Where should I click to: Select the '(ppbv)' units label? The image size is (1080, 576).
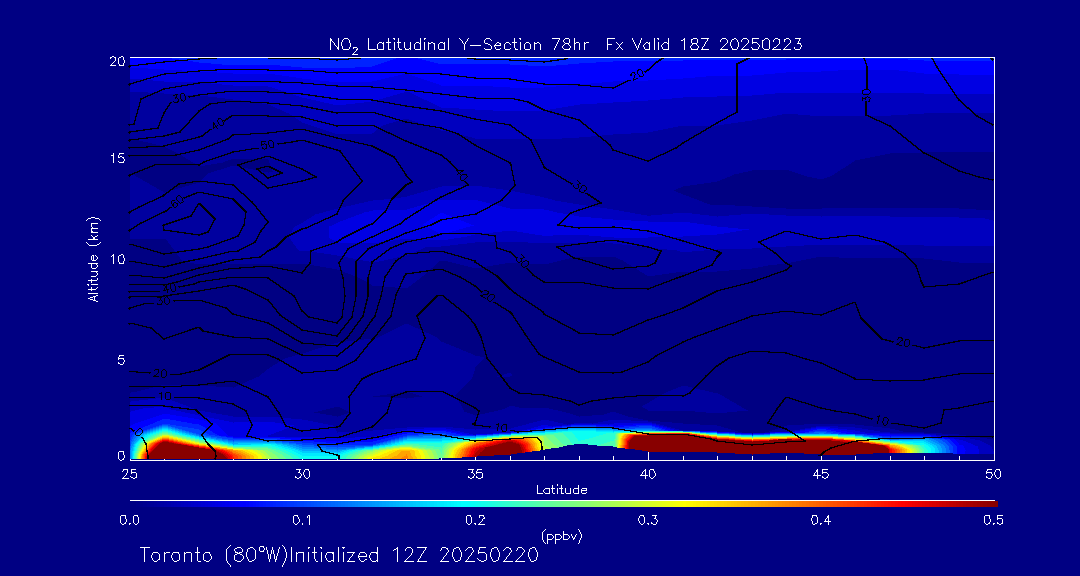[561, 536]
